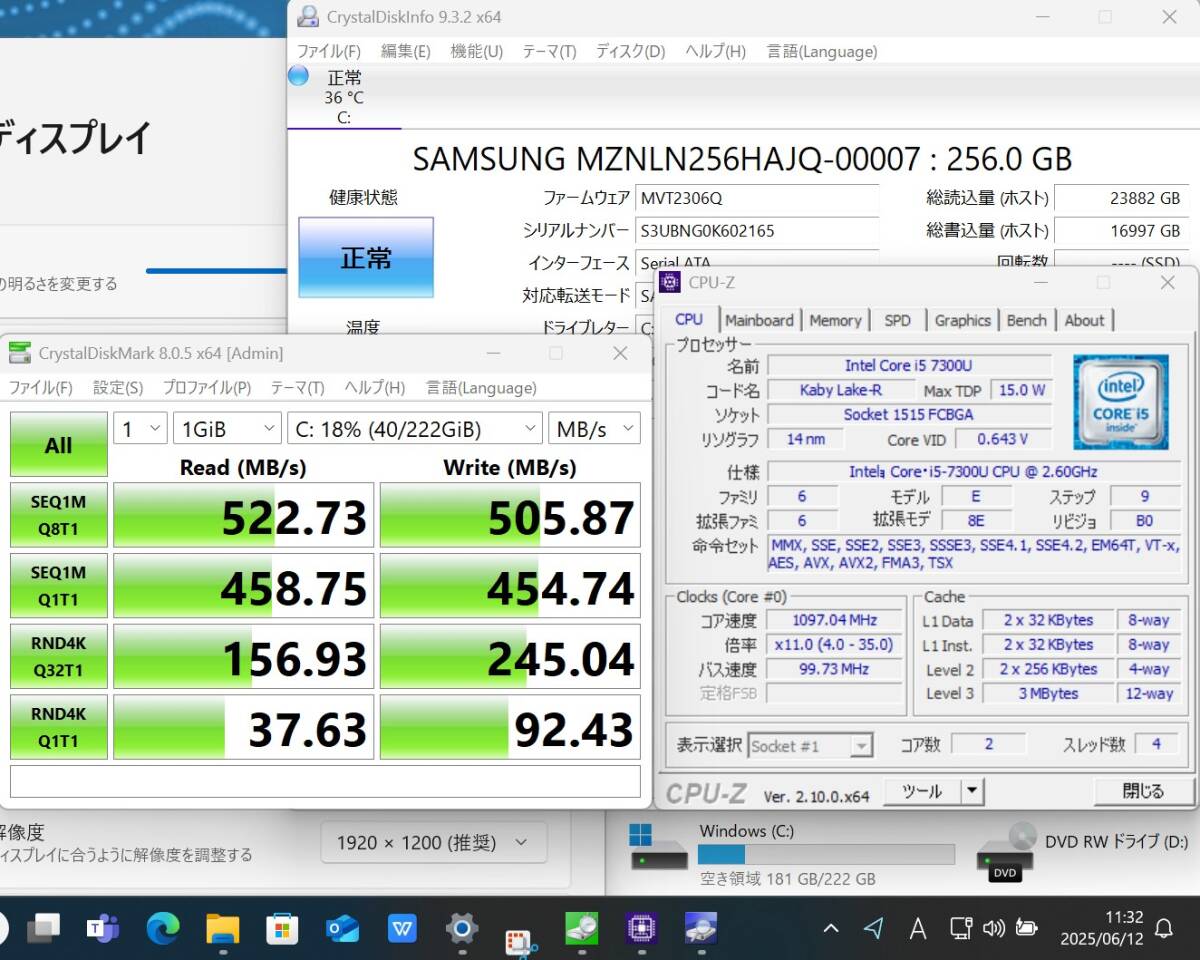Image resolution: width=1200 pixels, height=960 pixels.
Task: Click the CrystalDiskMark title bar icon
Action: pos(19,353)
